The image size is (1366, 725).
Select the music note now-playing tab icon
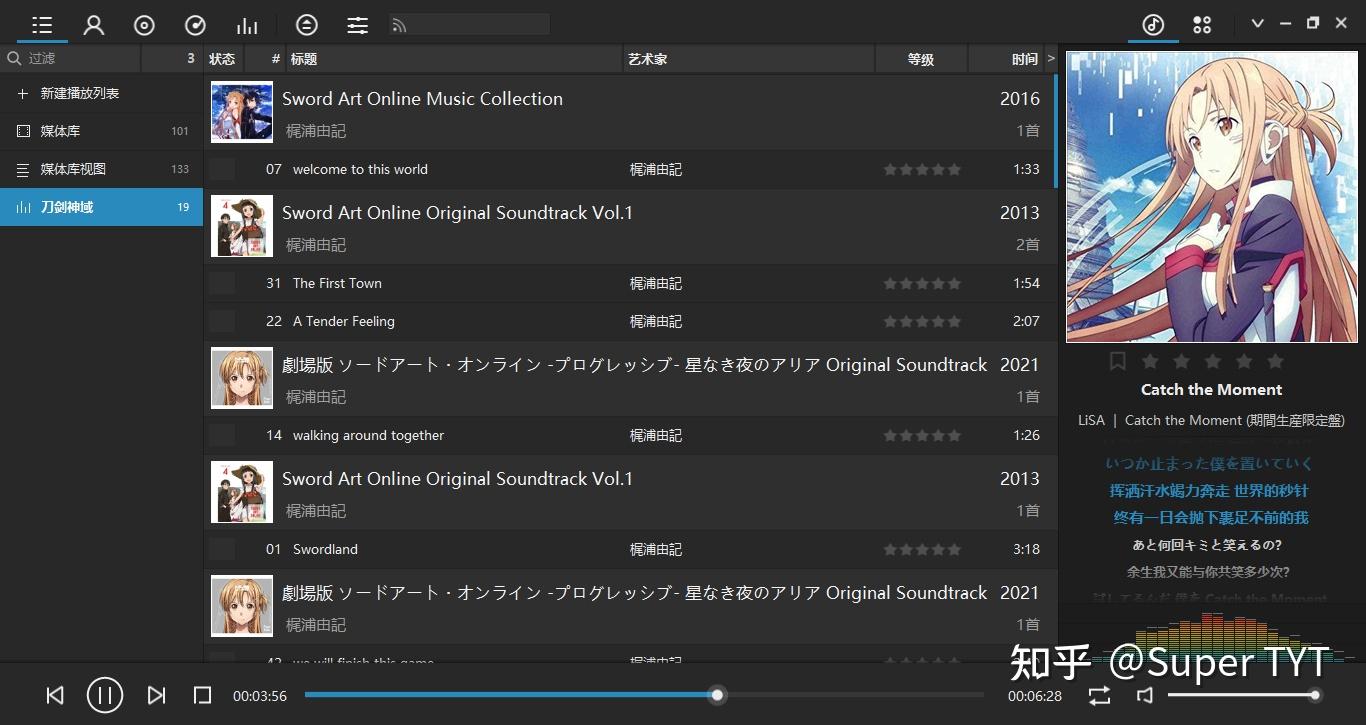tap(1152, 23)
